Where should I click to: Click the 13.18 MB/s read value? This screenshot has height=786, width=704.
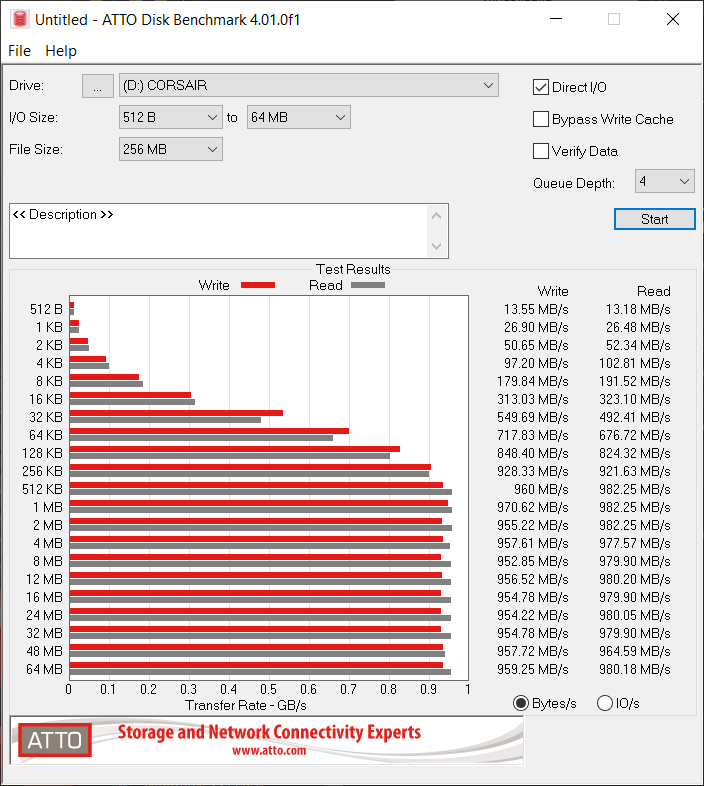coord(638,309)
